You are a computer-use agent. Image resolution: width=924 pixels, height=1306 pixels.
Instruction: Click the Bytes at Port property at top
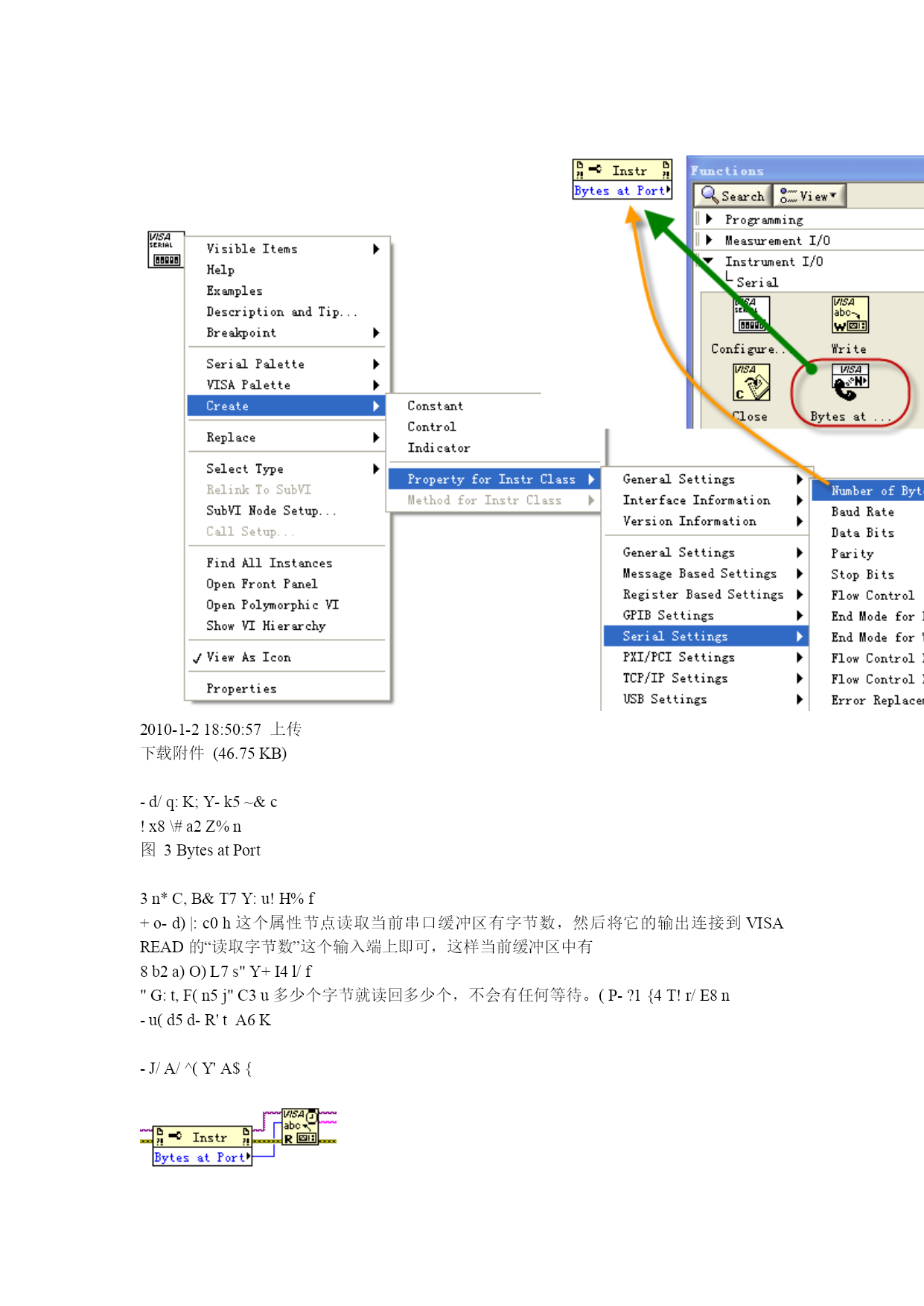pos(622,191)
